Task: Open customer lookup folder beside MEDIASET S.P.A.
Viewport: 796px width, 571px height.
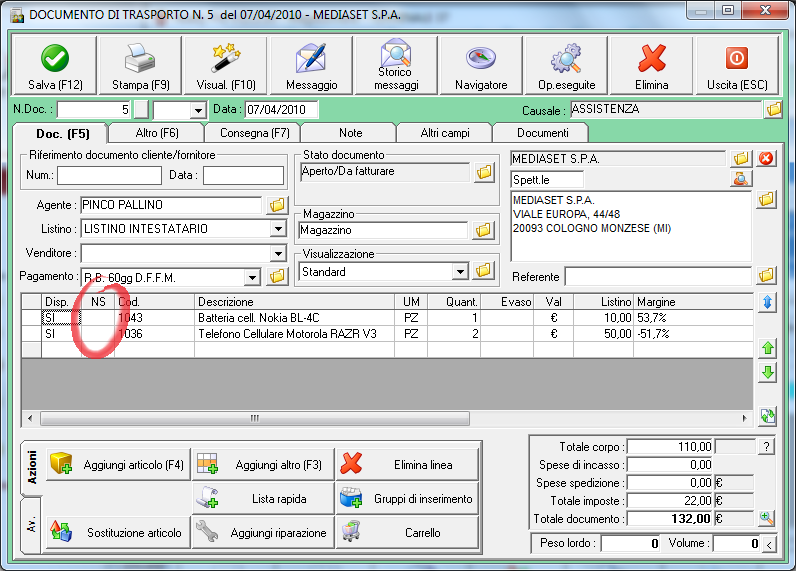Action: point(741,159)
